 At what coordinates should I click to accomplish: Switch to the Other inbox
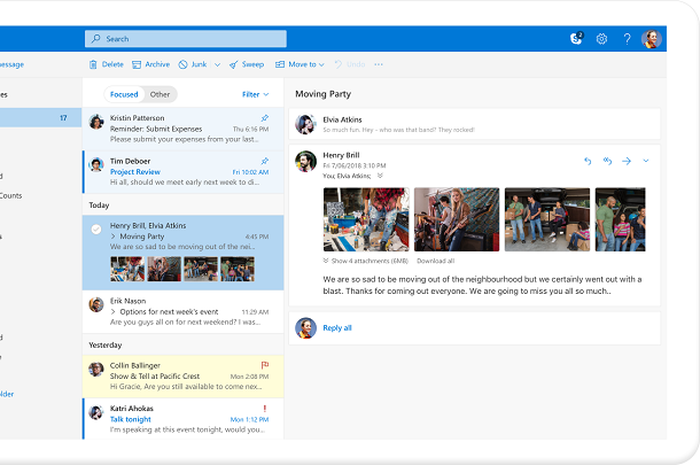pyautogui.click(x=160, y=94)
